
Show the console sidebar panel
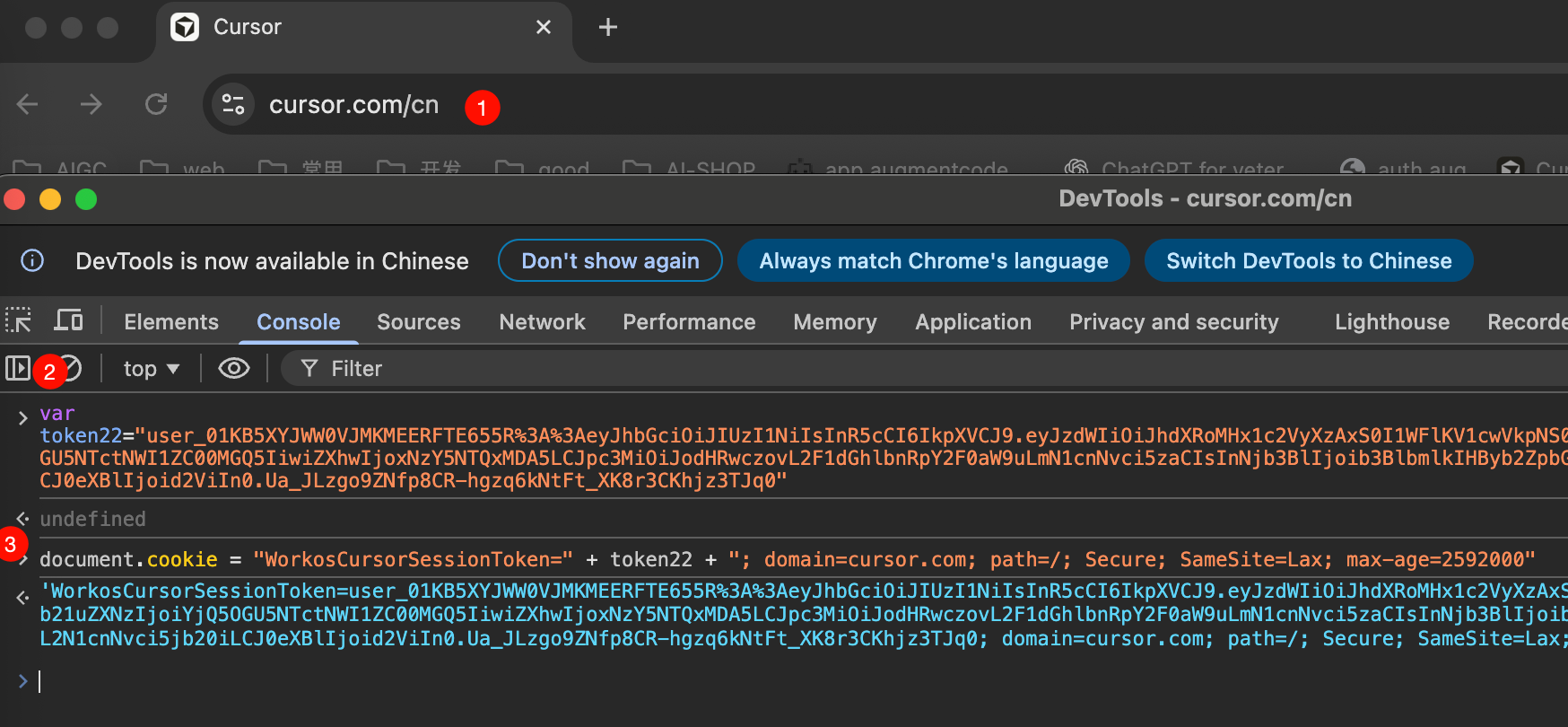pyautogui.click(x=17, y=368)
